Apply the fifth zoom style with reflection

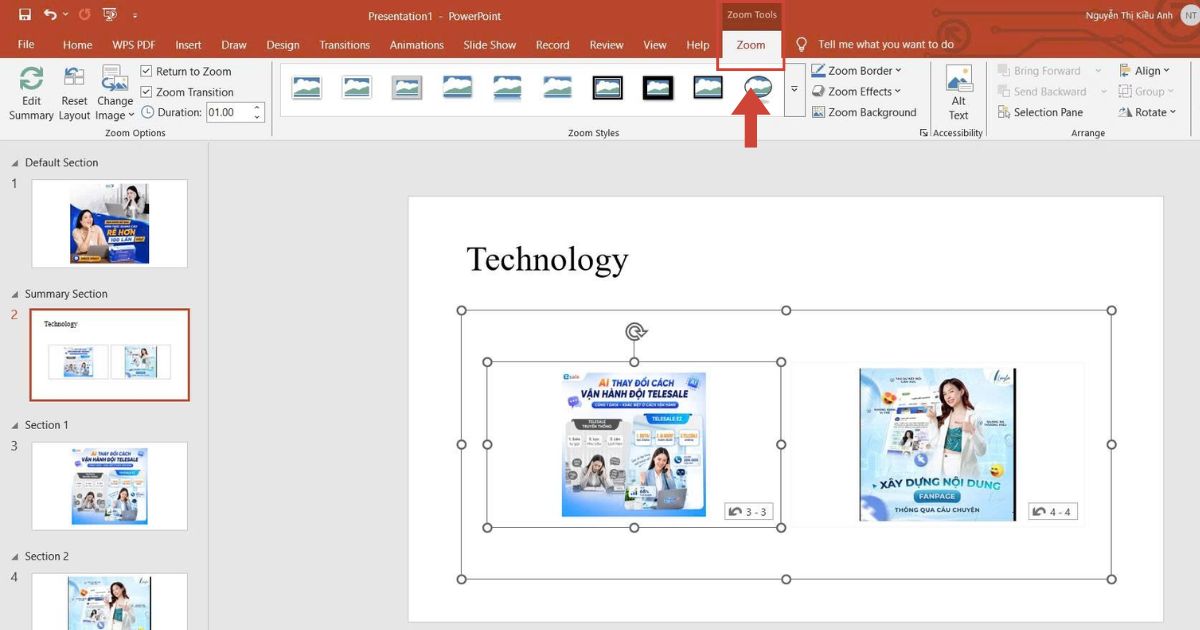pyautogui.click(x=507, y=88)
